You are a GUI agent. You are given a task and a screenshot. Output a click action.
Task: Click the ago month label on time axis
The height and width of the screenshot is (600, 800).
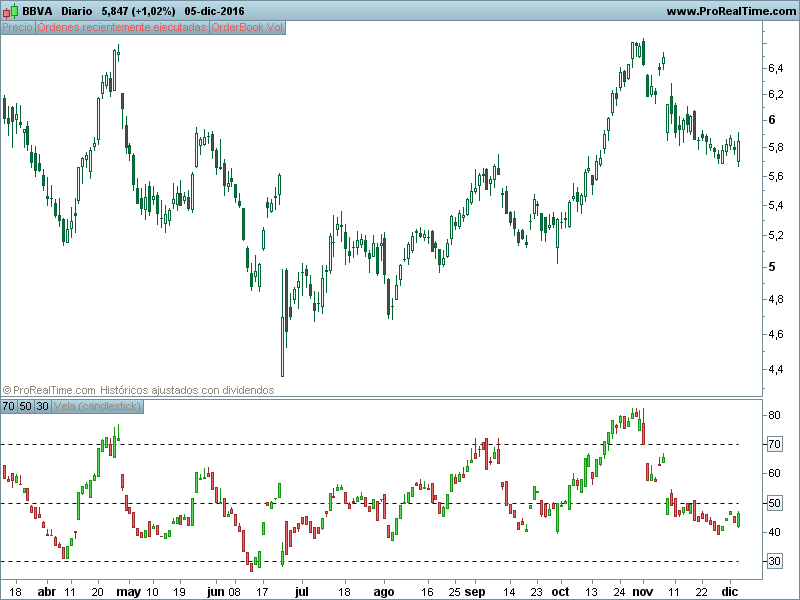click(x=384, y=592)
